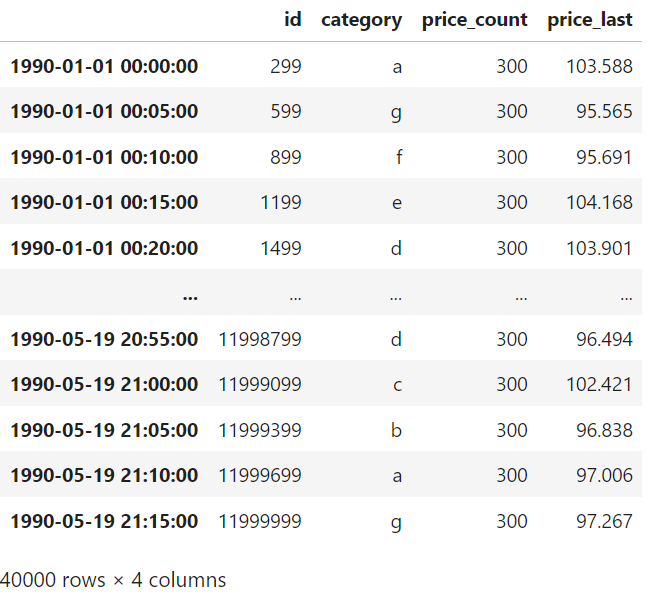Click the id column header

tap(291, 20)
